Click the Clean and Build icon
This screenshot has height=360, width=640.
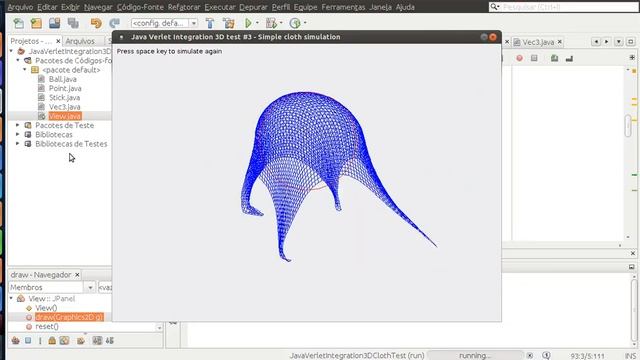pos(229,23)
